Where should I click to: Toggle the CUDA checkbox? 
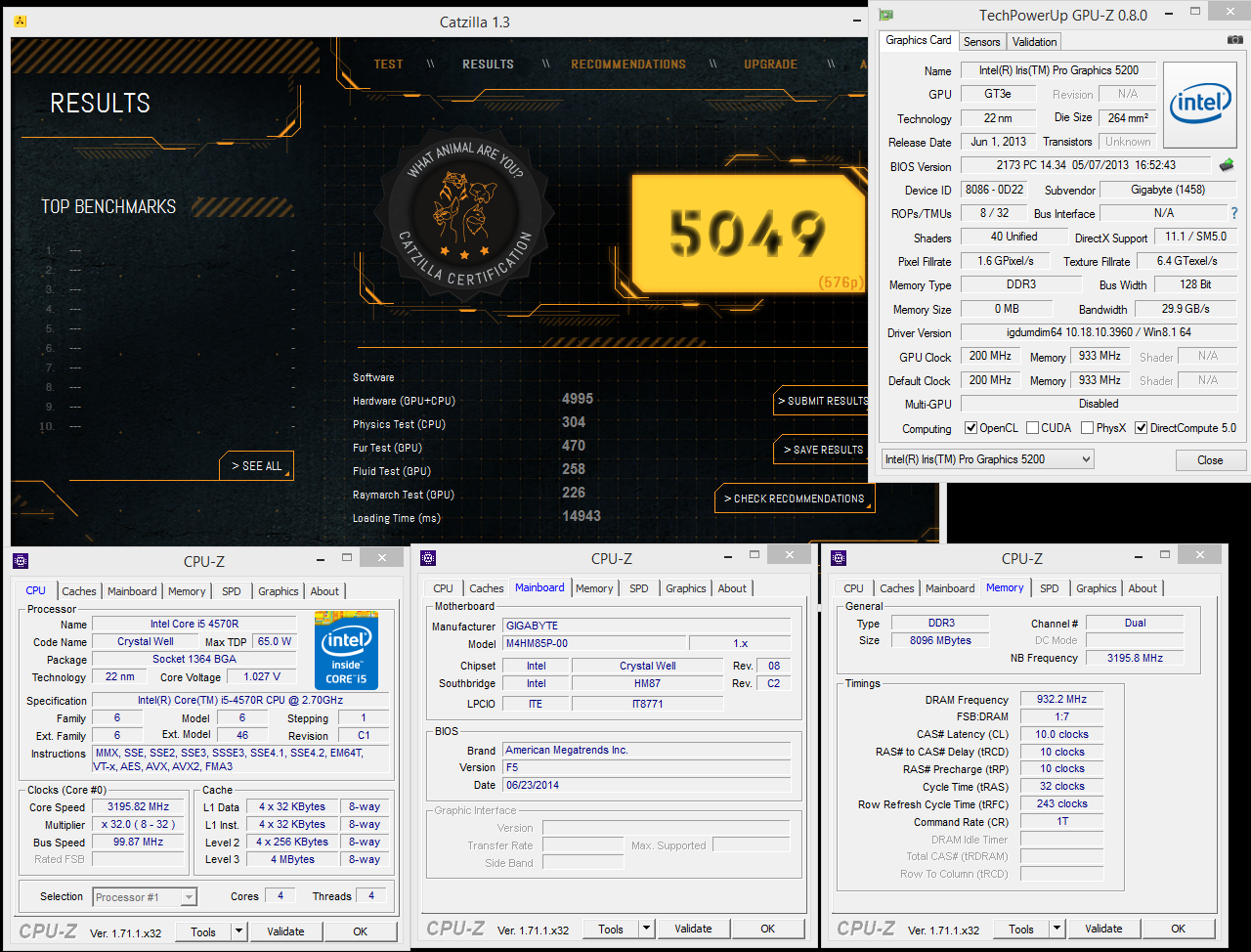click(x=1032, y=428)
